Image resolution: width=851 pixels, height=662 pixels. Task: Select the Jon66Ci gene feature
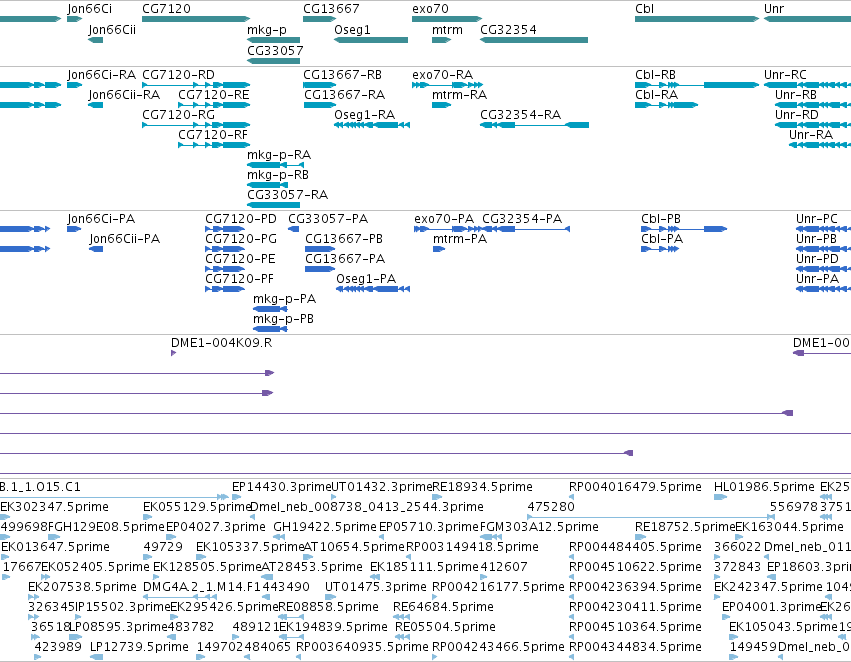[x=74, y=19]
